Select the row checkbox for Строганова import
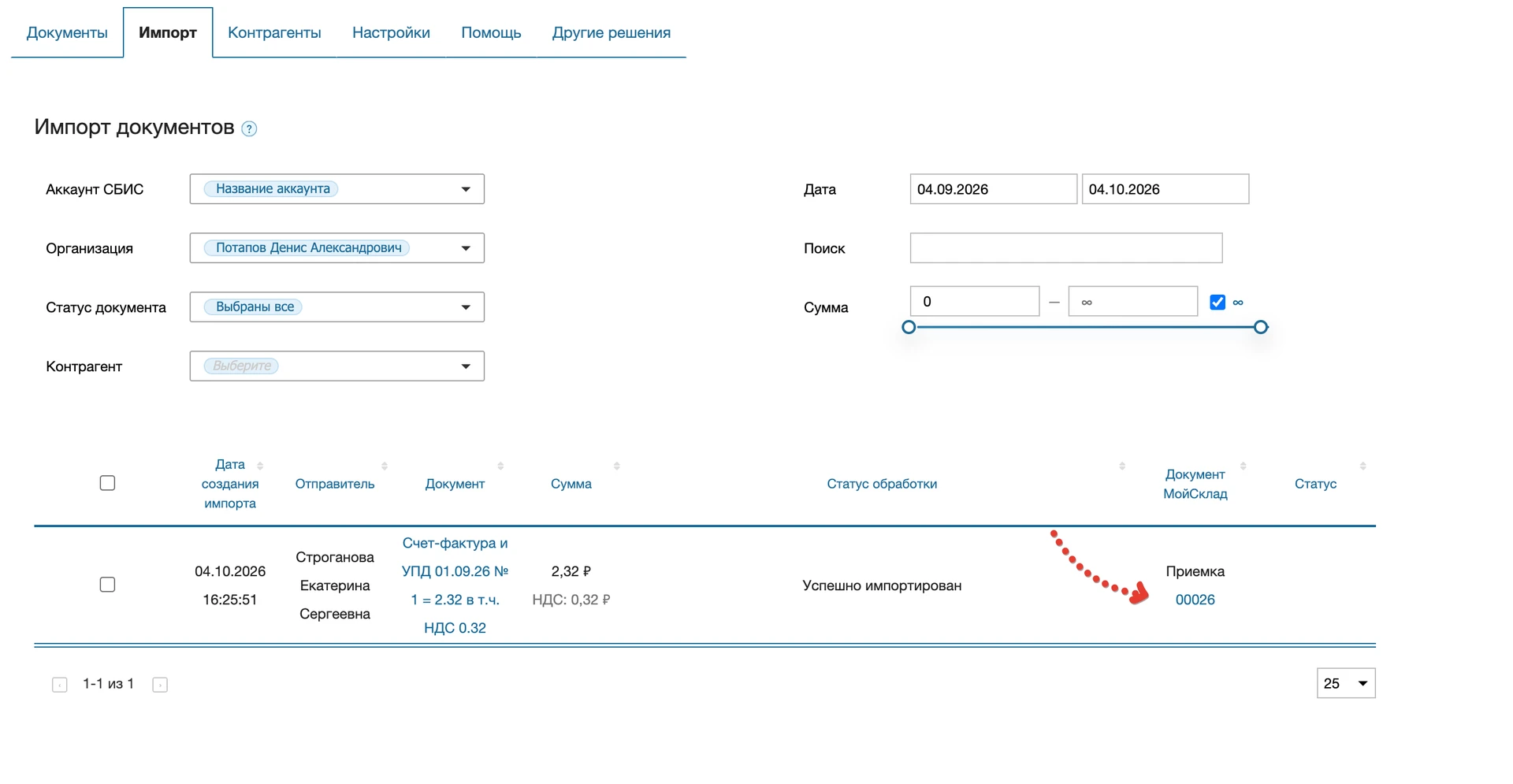Image resolution: width=1513 pixels, height=784 pixels. pyautogui.click(x=108, y=585)
